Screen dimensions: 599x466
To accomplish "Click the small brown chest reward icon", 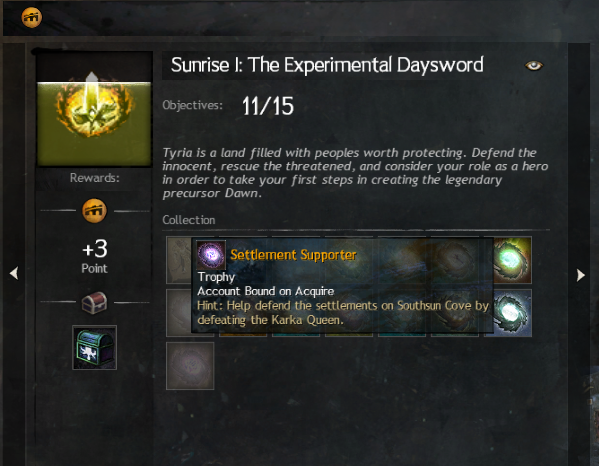I will point(94,303).
